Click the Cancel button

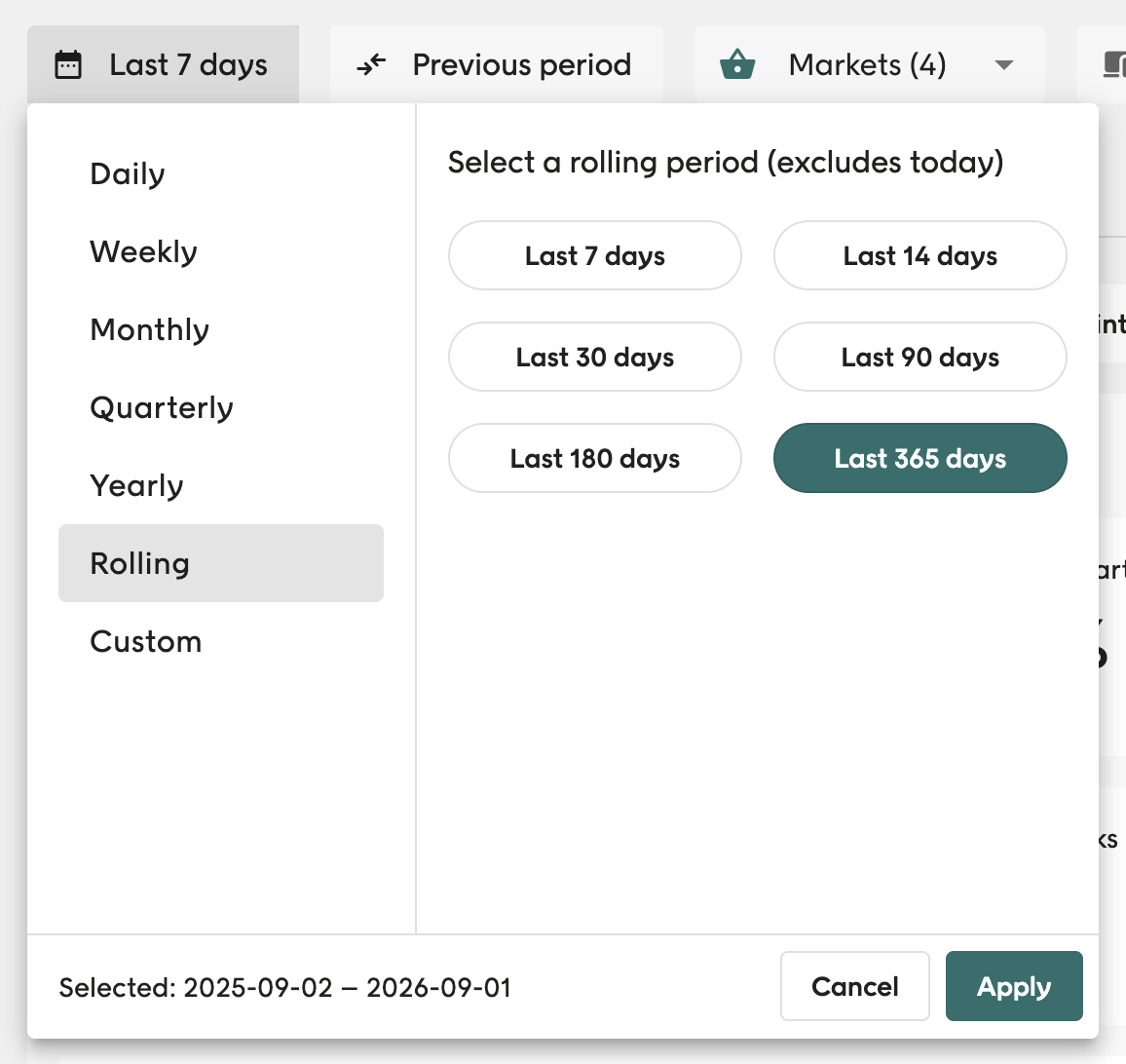point(854,986)
